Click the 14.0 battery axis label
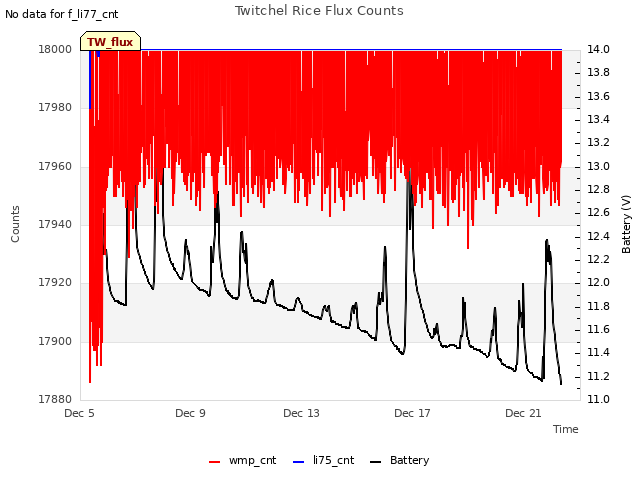 point(598,49)
